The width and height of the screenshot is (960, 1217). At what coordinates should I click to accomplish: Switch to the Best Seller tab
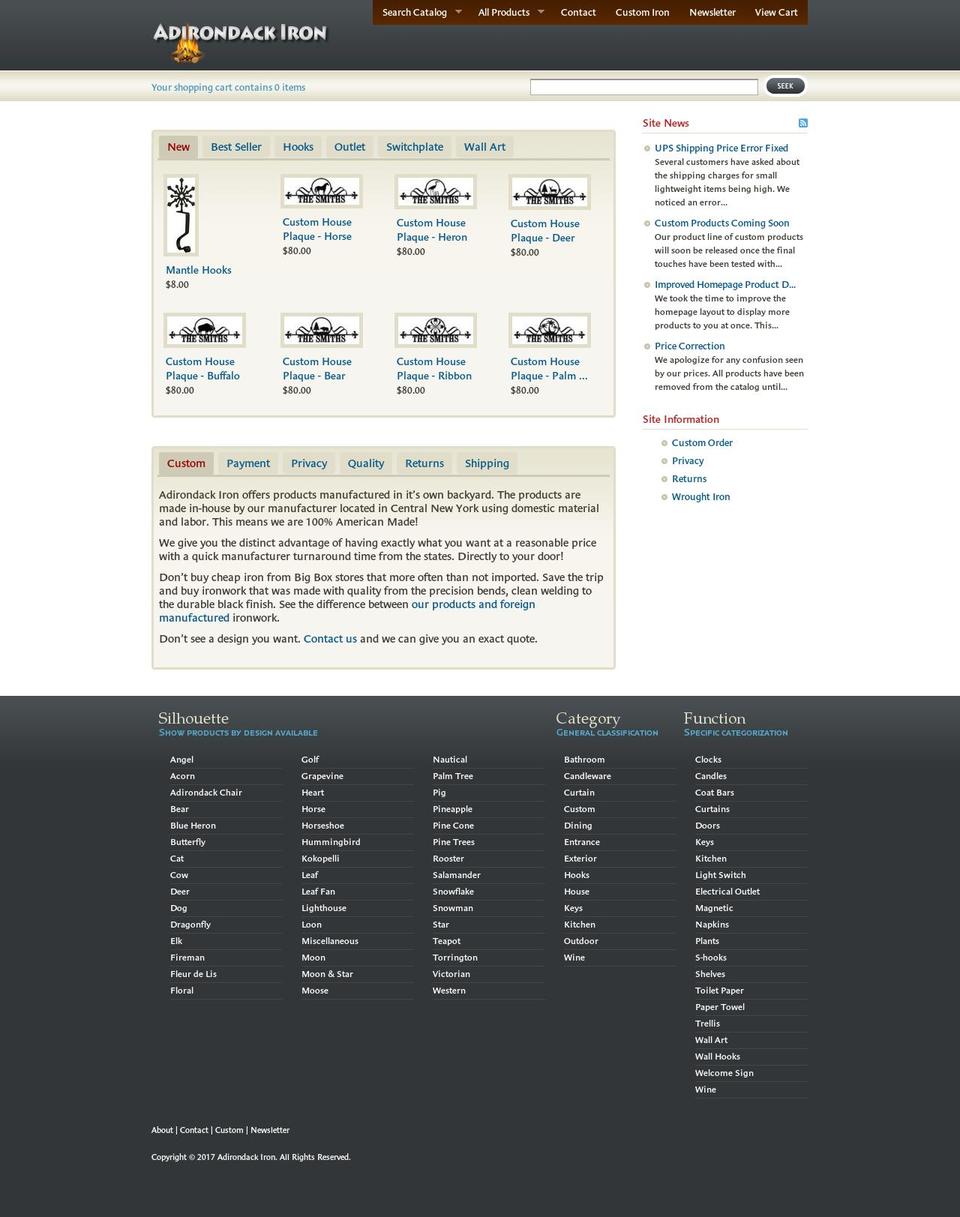click(236, 147)
